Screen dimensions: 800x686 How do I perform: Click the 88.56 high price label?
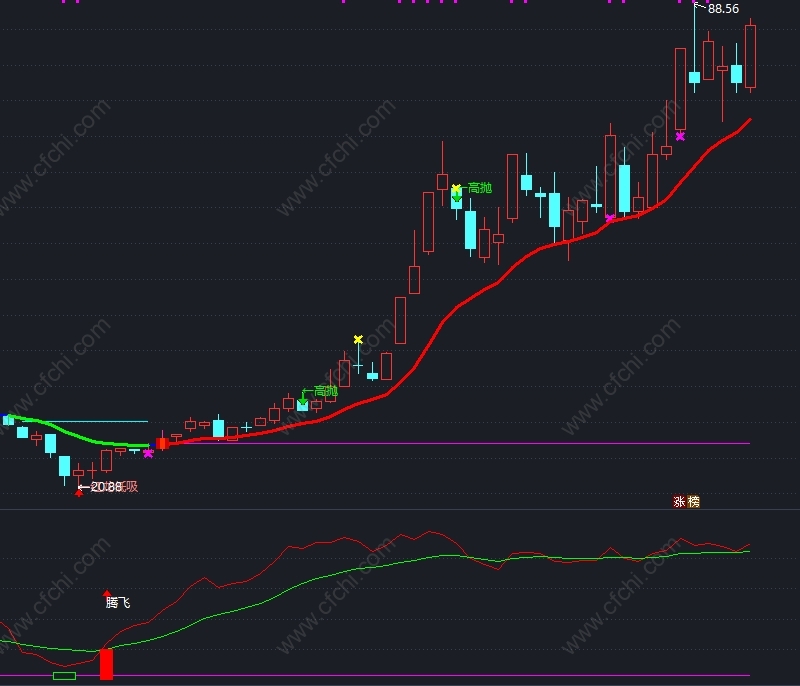pyautogui.click(x=723, y=9)
